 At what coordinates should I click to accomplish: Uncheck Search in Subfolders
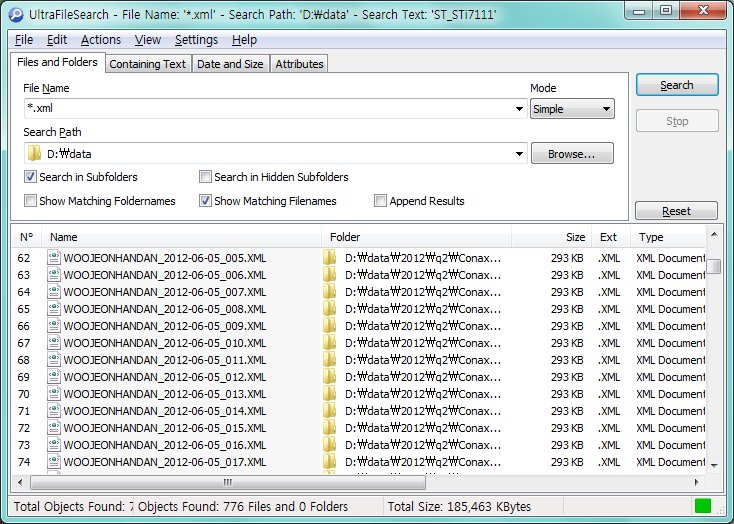[30, 177]
